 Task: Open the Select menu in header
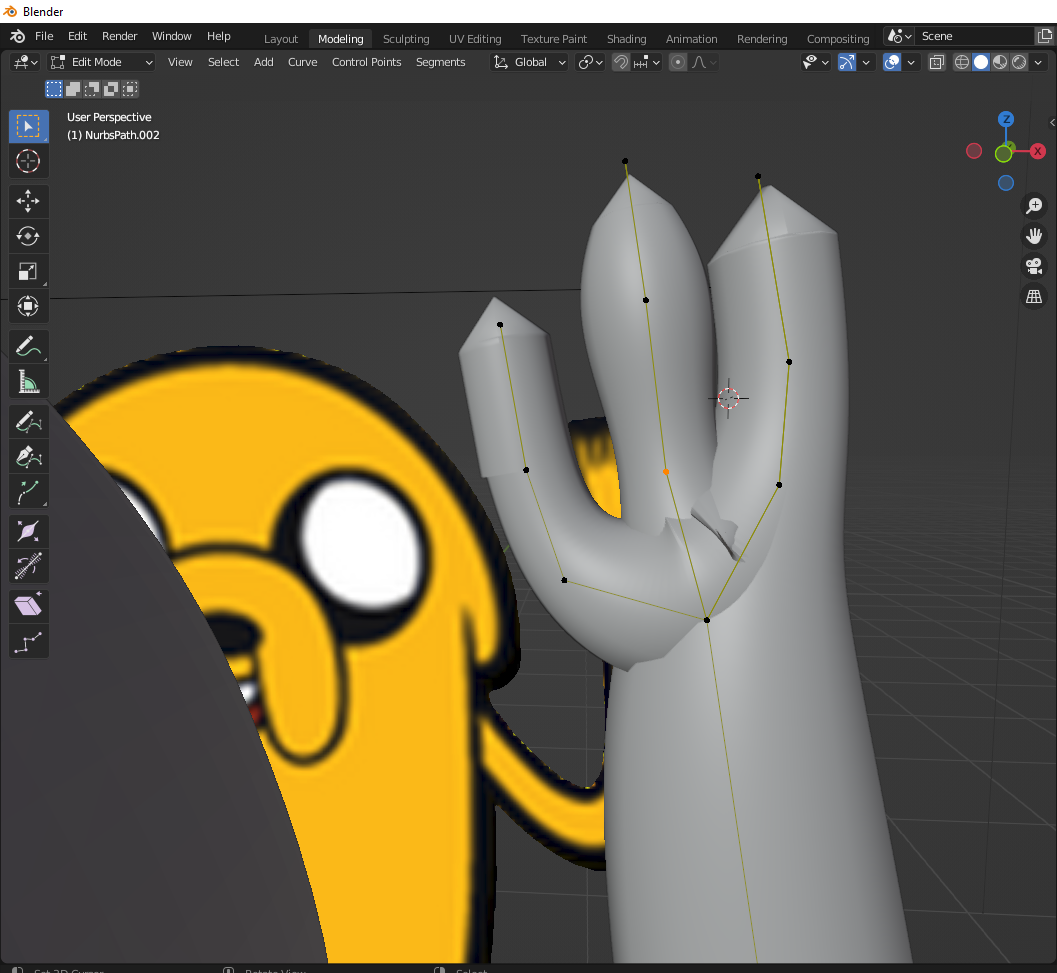point(223,62)
